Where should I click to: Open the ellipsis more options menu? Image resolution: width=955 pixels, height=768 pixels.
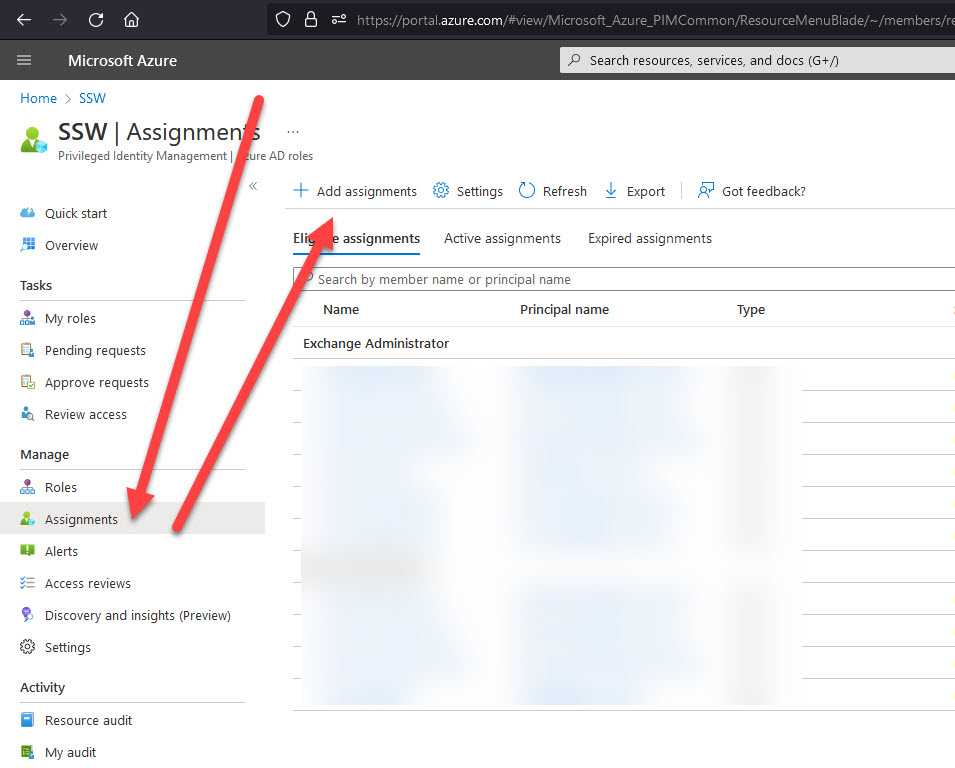[293, 131]
